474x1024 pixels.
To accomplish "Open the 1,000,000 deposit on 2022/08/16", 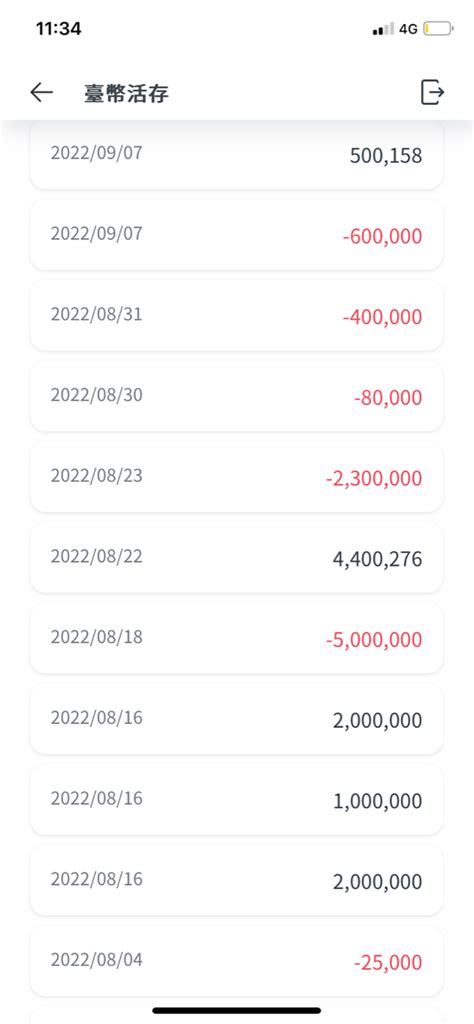I will tap(236, 800).
